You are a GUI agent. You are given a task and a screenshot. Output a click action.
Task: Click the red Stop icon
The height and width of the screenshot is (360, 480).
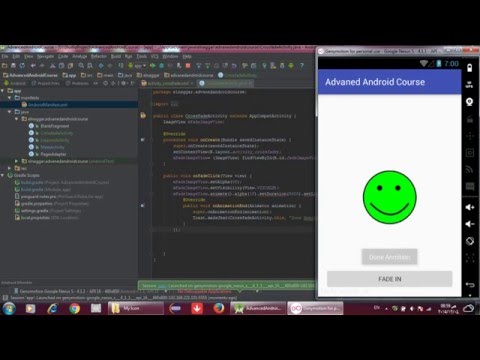(x=188, y=66)
